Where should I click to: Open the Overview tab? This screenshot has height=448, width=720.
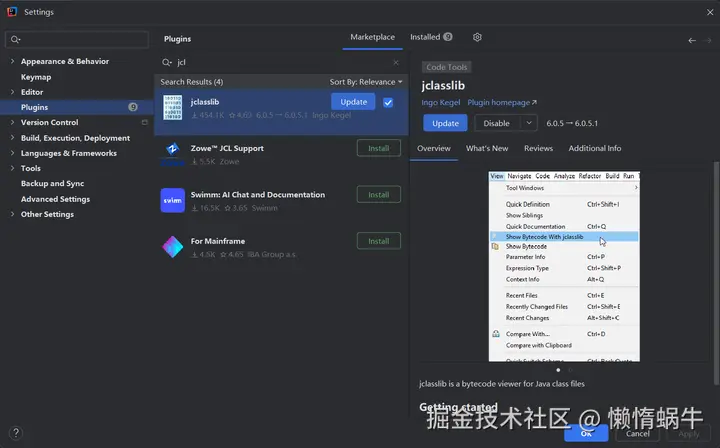pyautogui.click(x=433, y=148)
